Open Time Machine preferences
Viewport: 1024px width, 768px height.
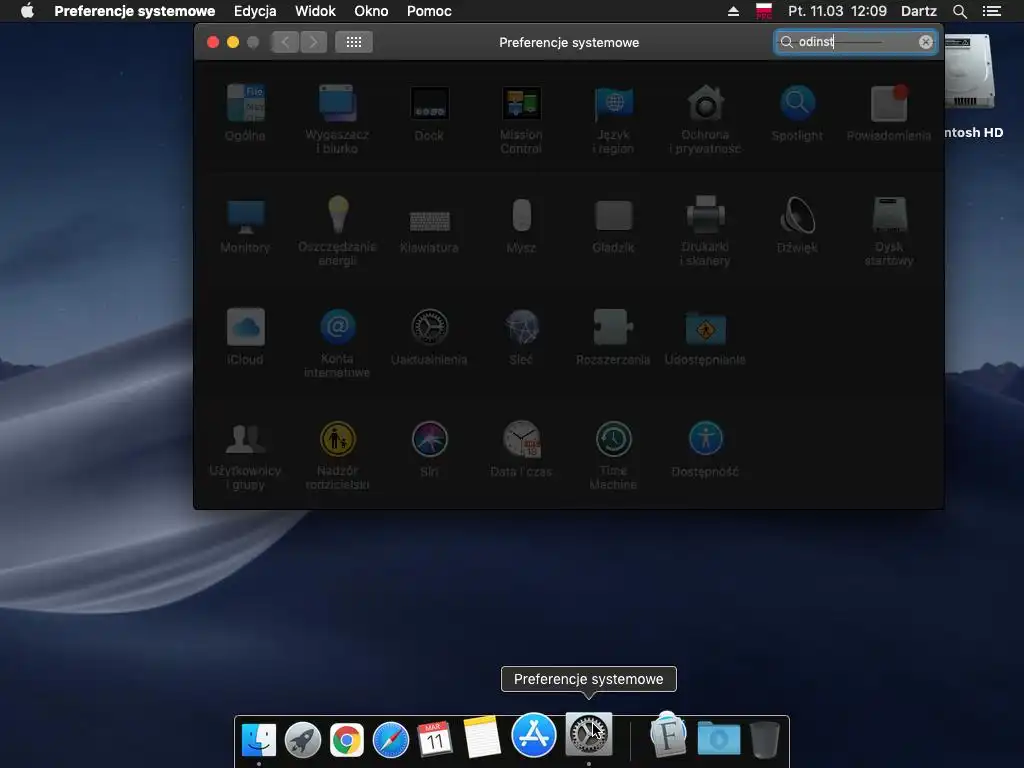pyautogui.click(x=613, y=456)
